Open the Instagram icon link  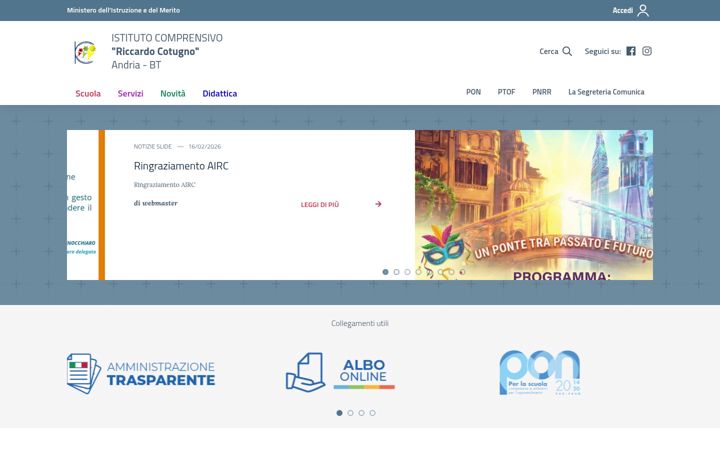(x=647, y=51)
